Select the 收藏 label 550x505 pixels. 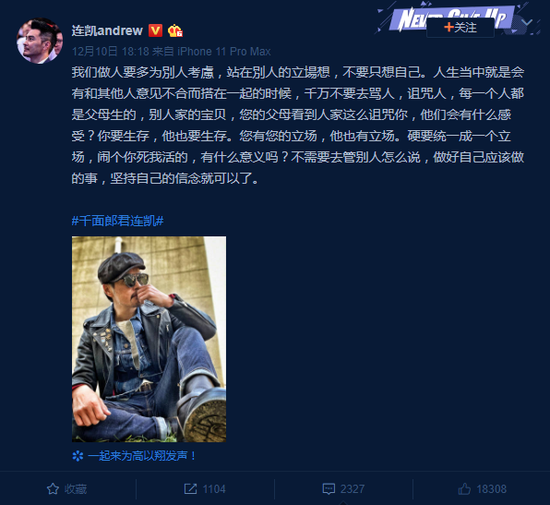coord(76,489)
